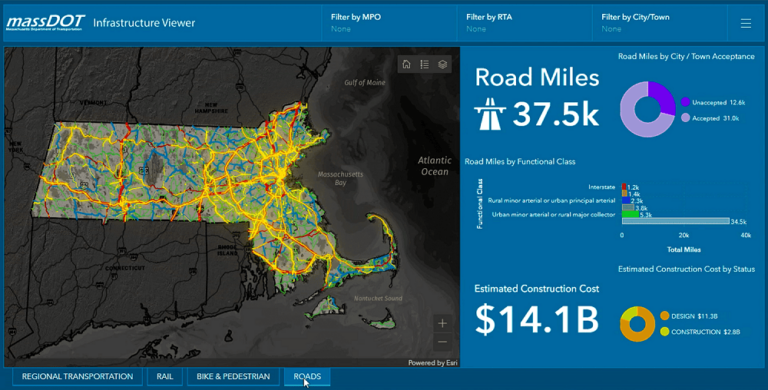Open the map legend list icon

click(x=425, y=64)
